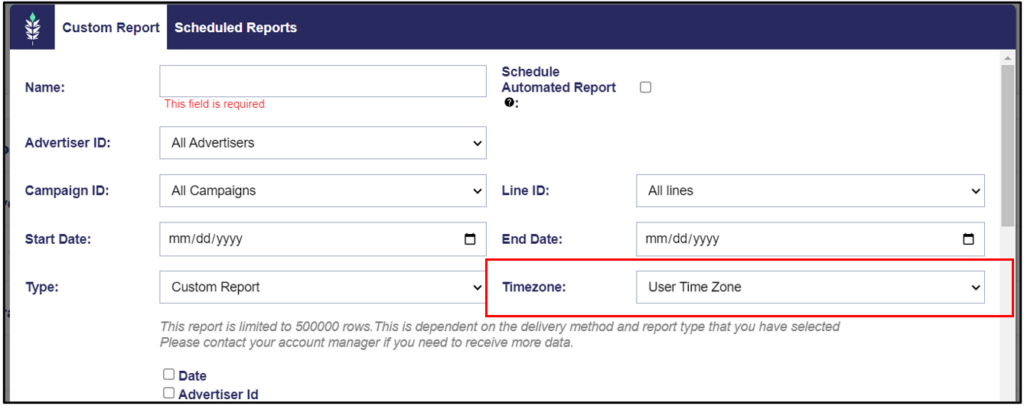Click the 'Name:' label
The height and width of the screenshot is (406, 1024).
click(44, 87)
